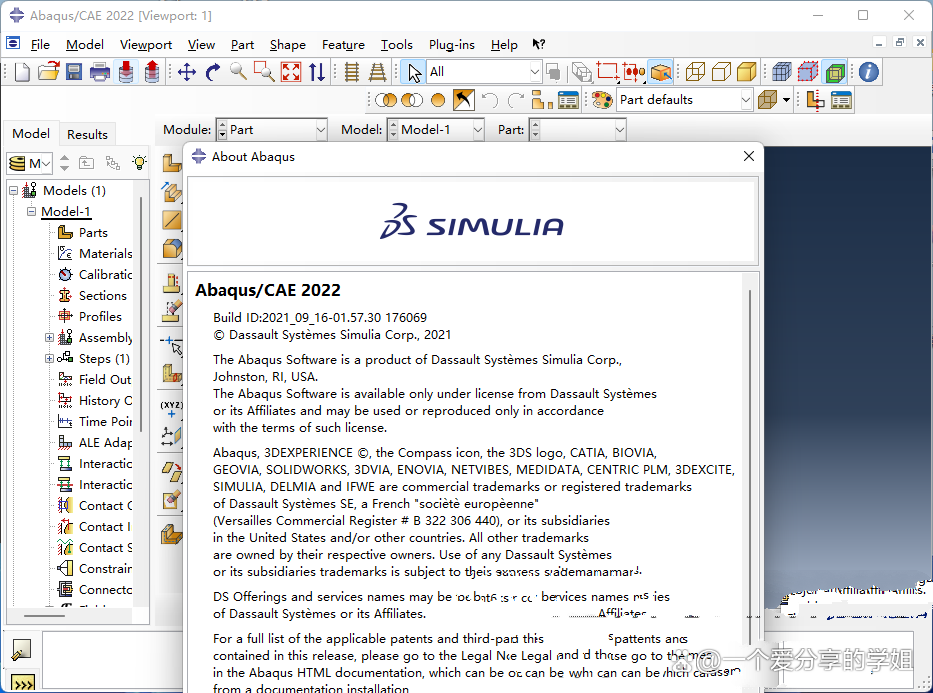The image size is (933, 693).
Task: Open a model database folder icon
Action: tap(48, 72)
